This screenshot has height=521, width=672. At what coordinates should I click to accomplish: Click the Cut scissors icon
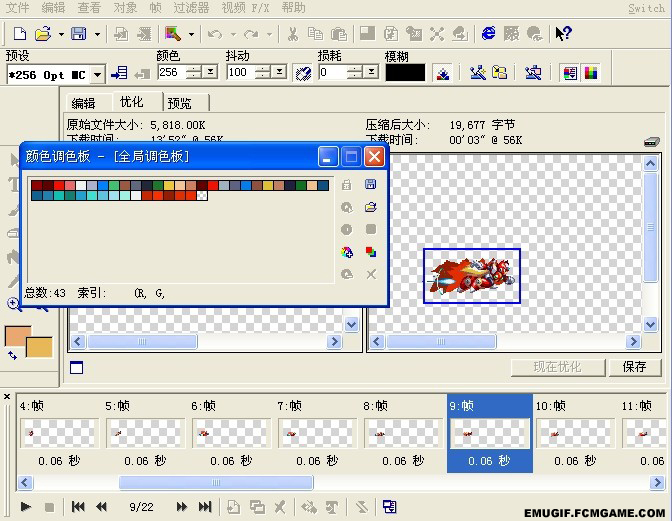point(293,34)
